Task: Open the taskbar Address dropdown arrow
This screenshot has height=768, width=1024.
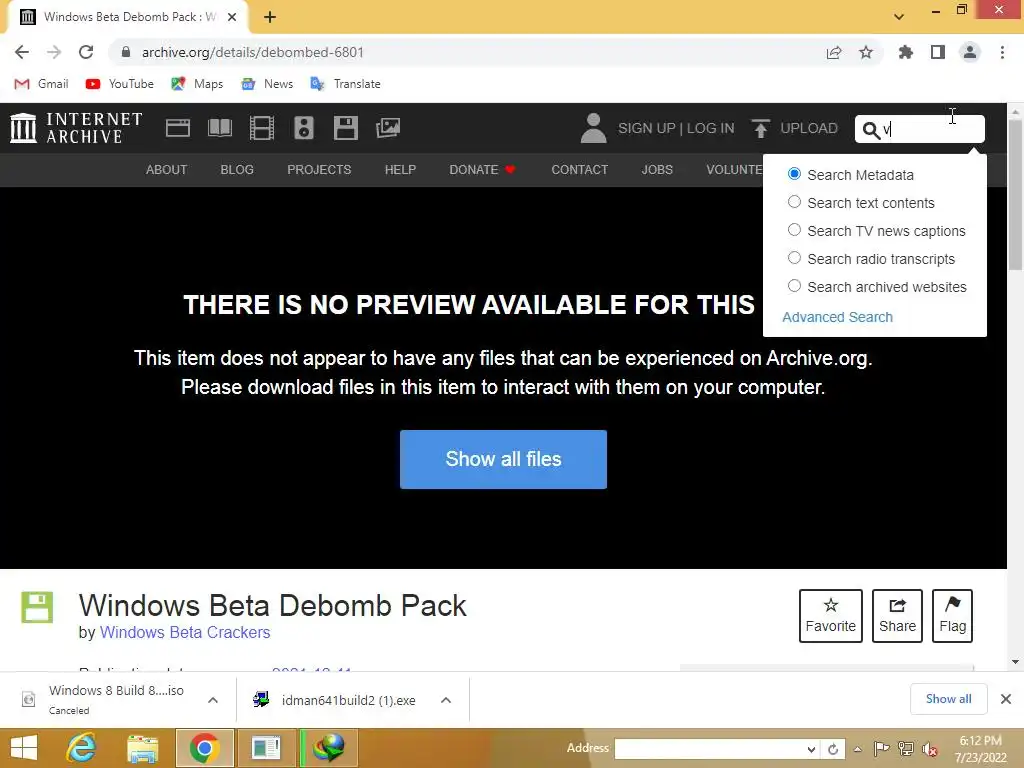Action: [x=810, y=750]
